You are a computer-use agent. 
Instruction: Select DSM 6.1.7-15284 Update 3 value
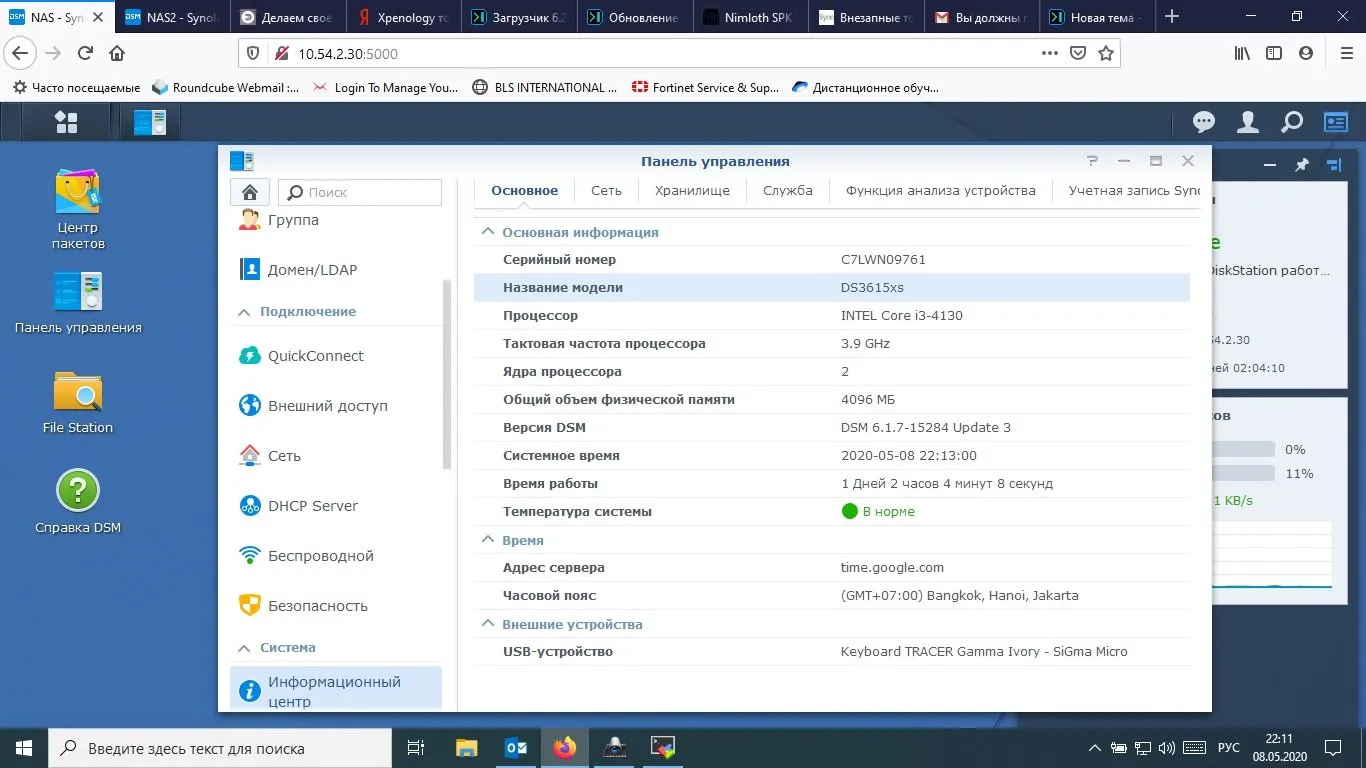click(926, 428)
